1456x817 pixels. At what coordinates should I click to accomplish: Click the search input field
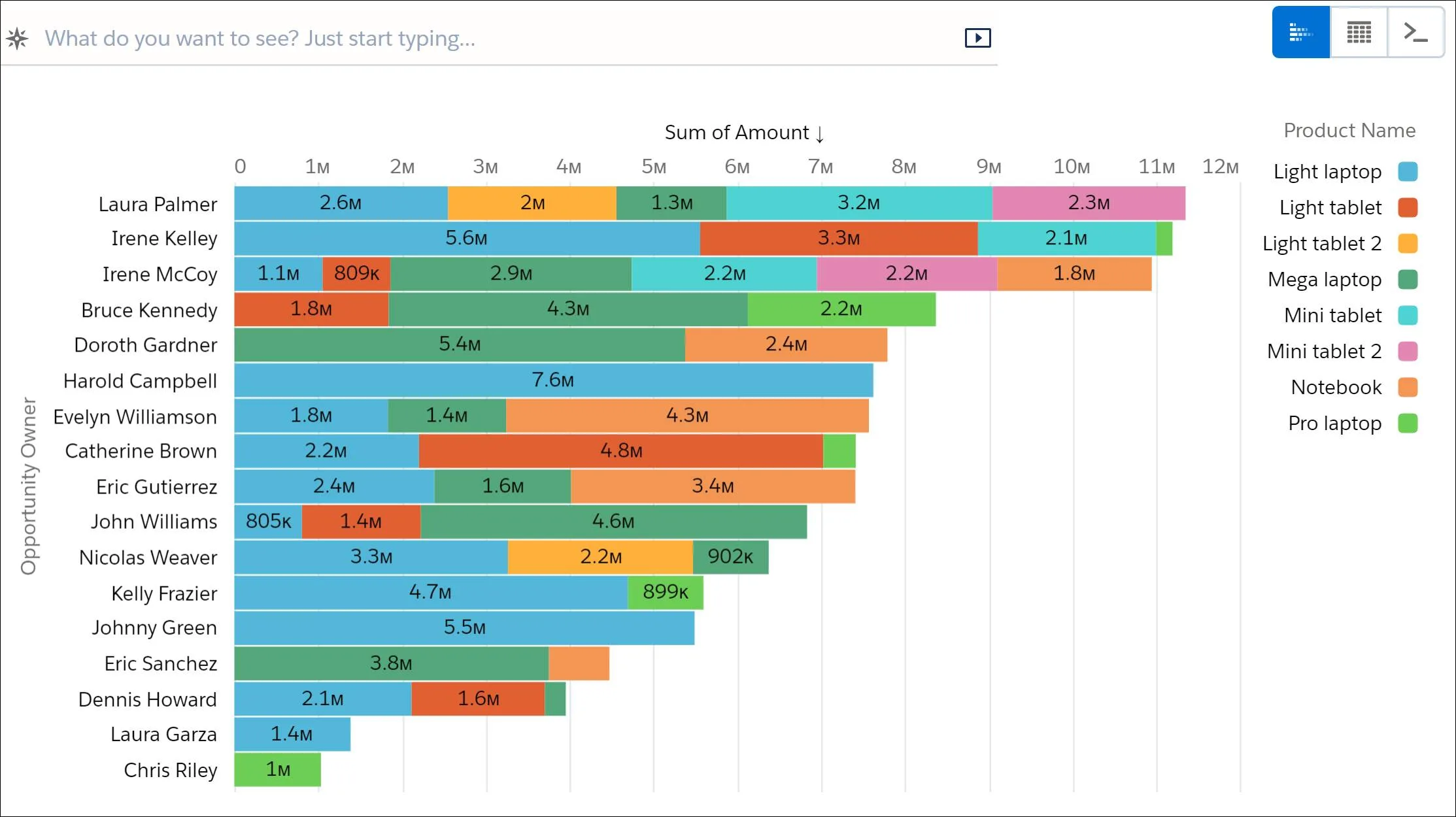pyautogui.click(x=499, y=38)
